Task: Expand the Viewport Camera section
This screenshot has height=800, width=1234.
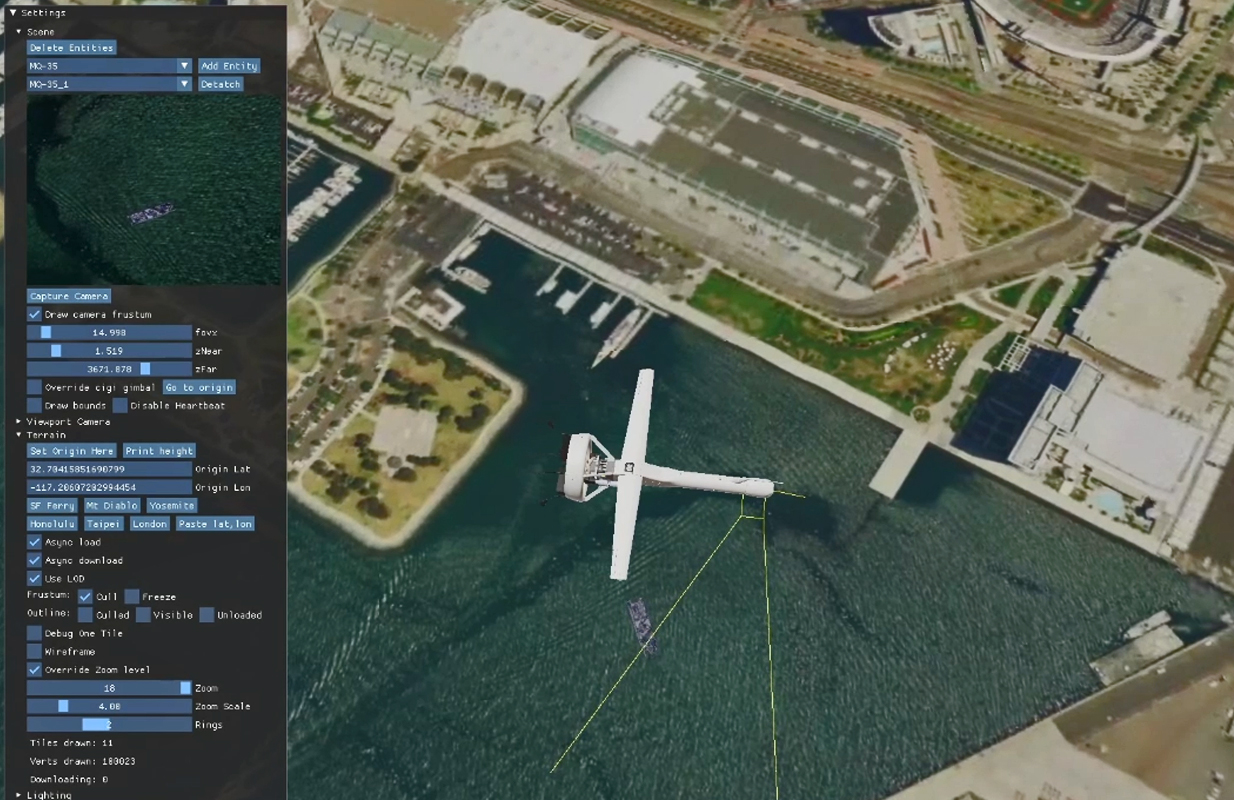Action: (19, 422)
